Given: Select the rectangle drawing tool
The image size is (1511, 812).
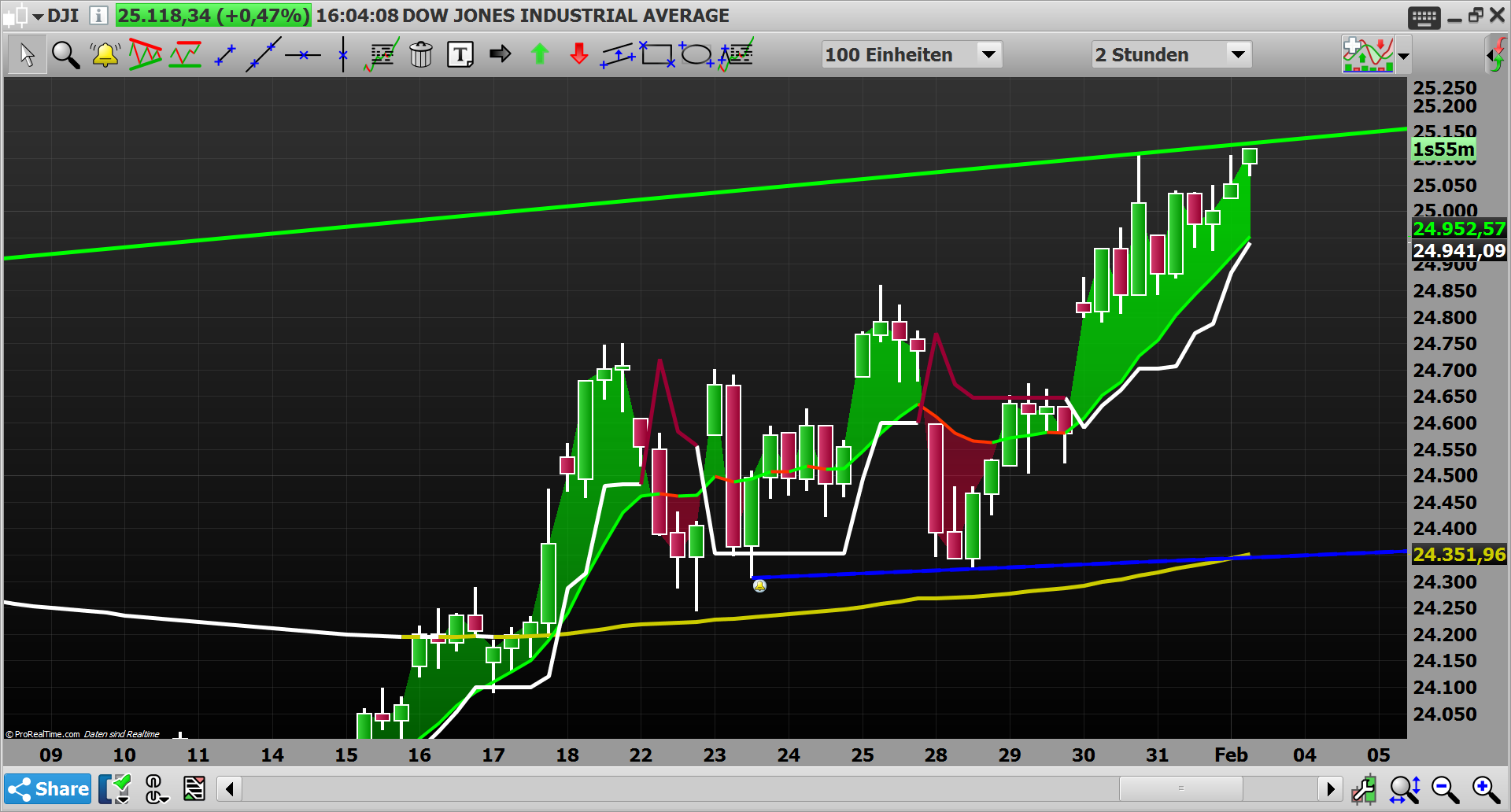Looking at the screenshot, I should click(x=657, y=54).
